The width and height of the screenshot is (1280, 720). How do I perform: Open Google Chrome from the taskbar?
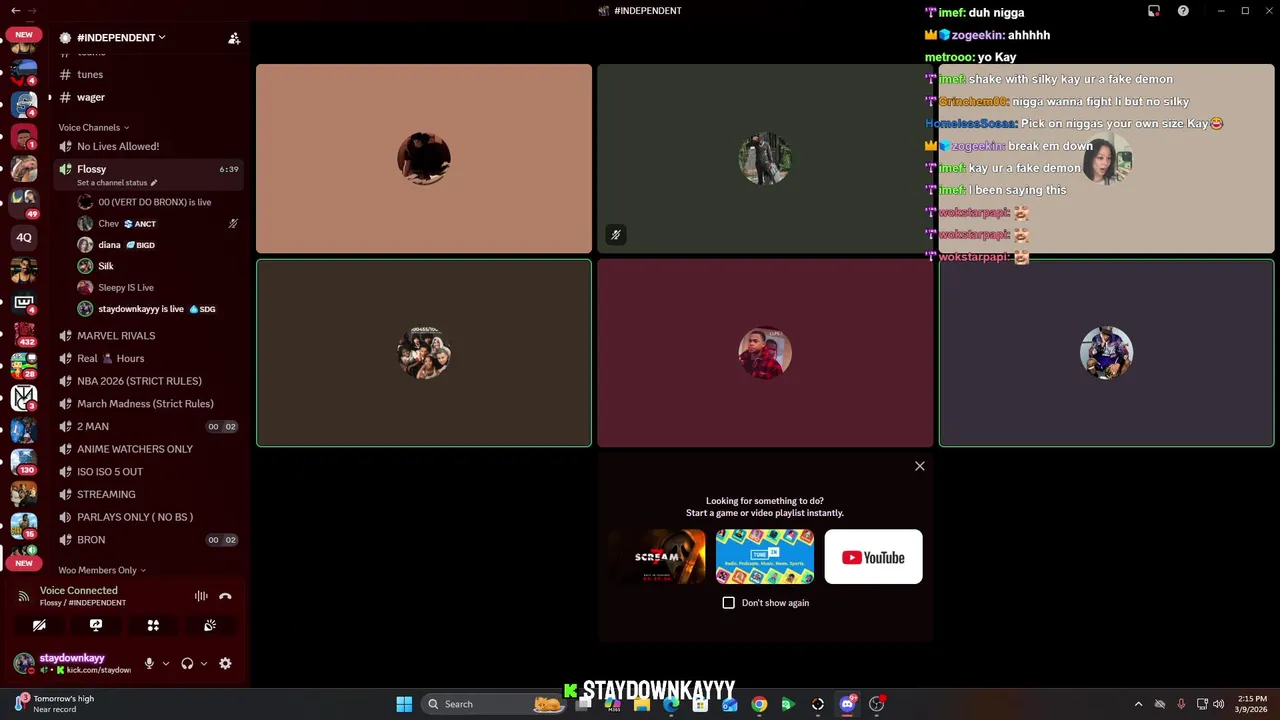click(759, 704)
